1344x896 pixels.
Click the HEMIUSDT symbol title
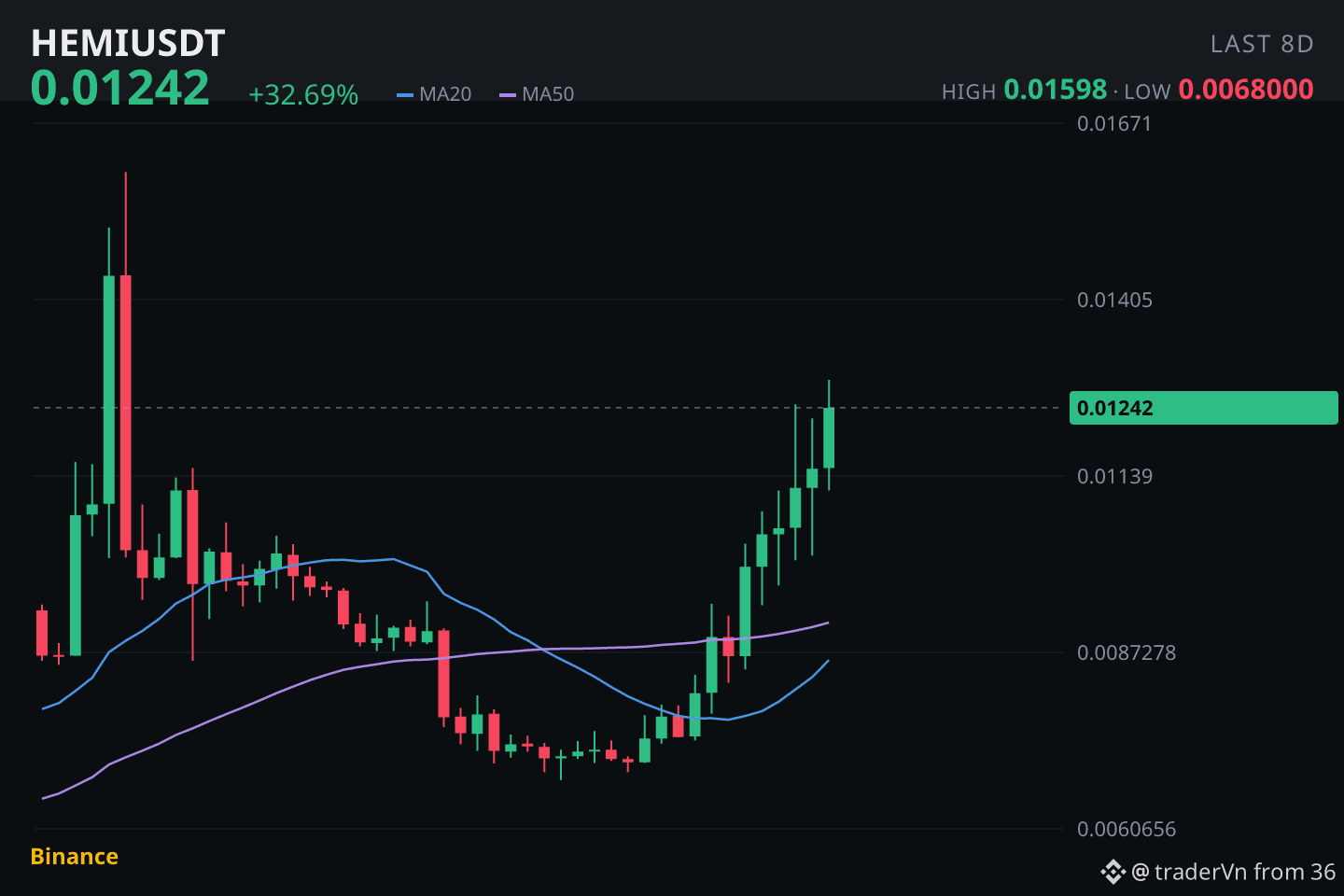point(128,43)
